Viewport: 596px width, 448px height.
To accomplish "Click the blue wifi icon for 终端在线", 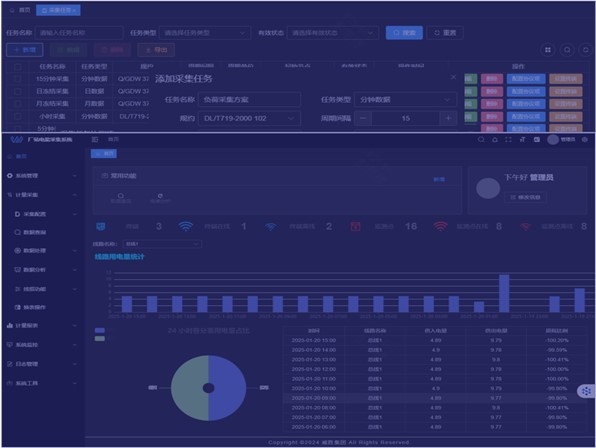I will coord(185,226).
